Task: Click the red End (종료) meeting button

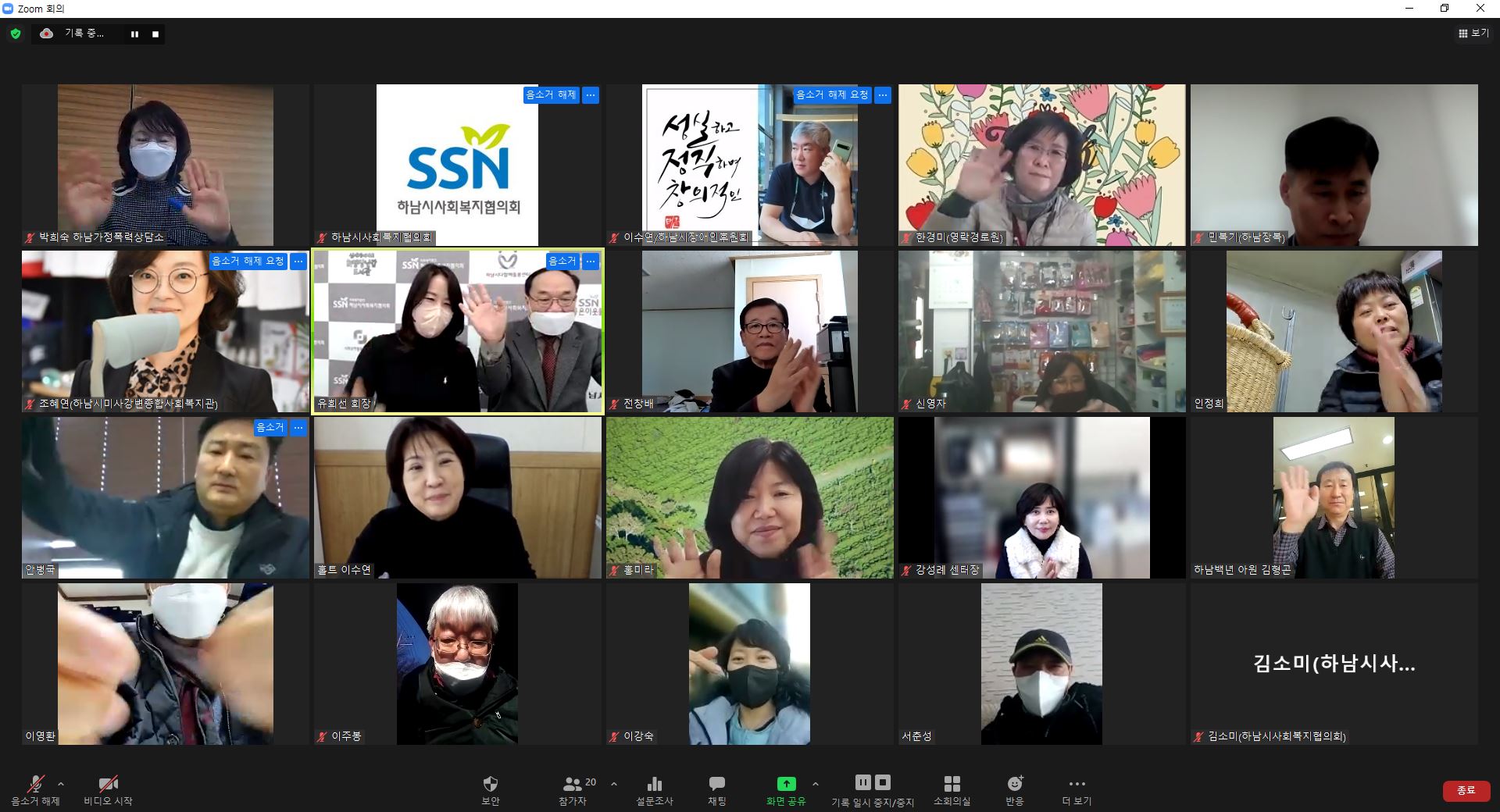Action: (1465, 790)
